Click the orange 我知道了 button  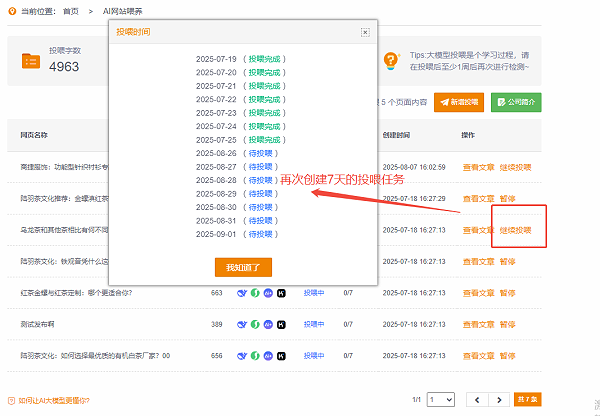pyautogui.click(x=243, y=267)
